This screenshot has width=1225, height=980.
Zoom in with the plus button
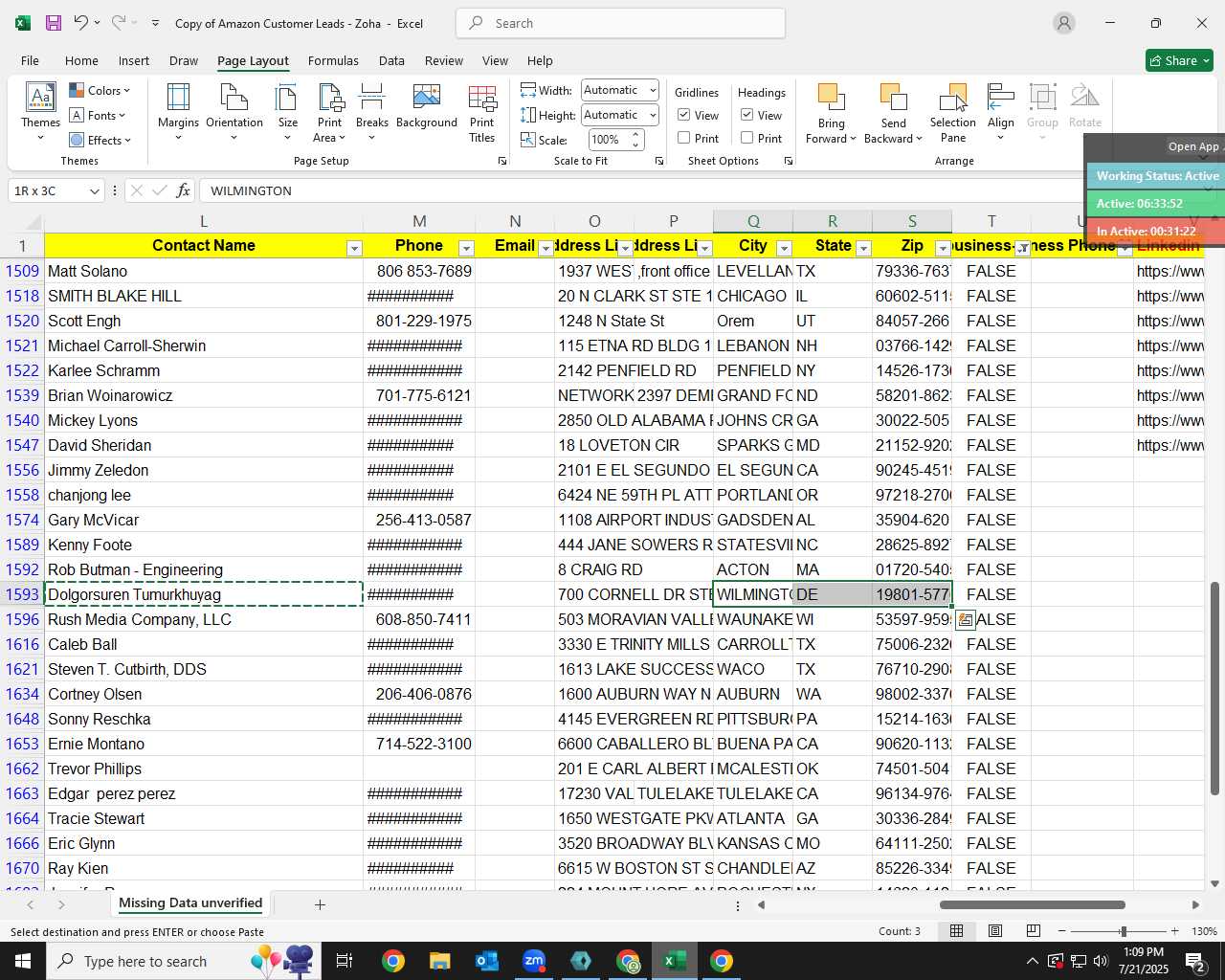pos(1174,931)
